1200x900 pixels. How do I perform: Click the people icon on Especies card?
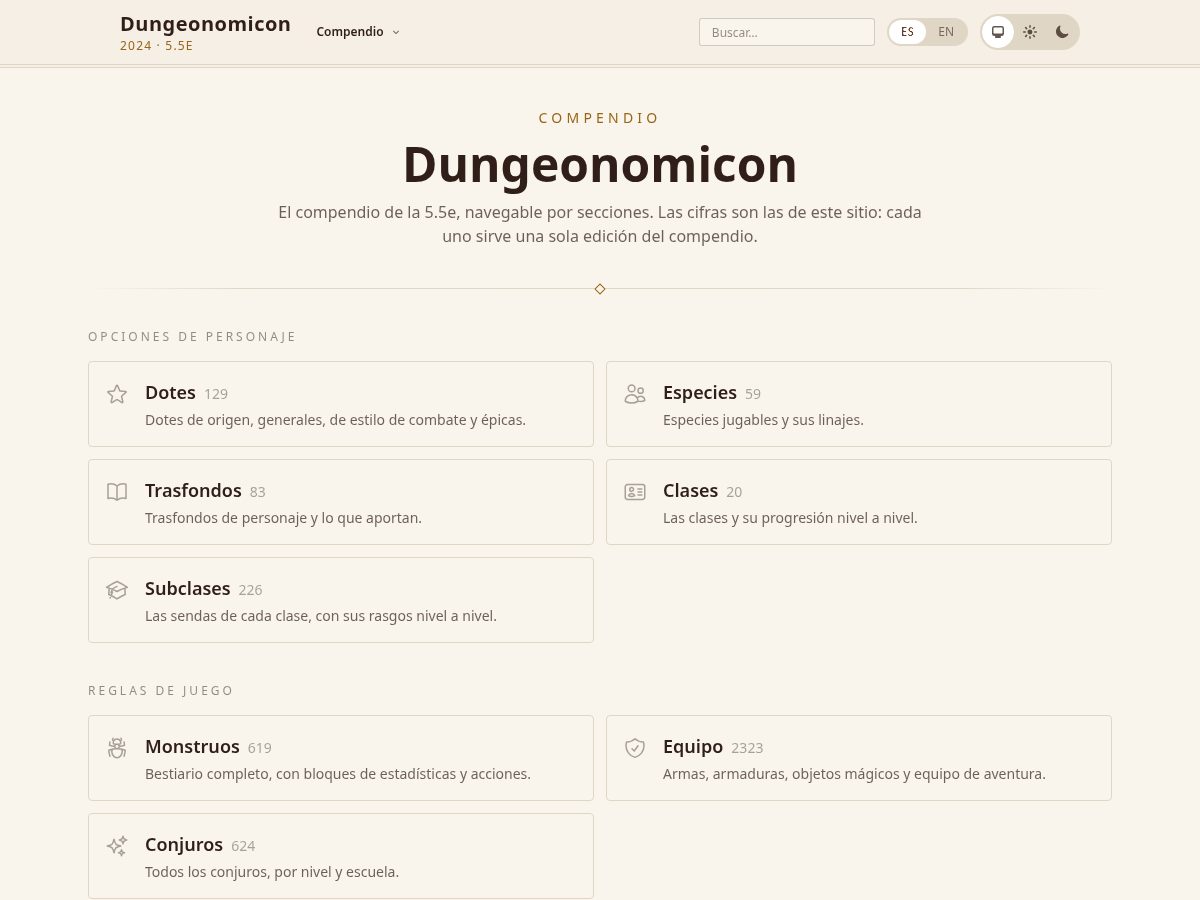point(635,394)
